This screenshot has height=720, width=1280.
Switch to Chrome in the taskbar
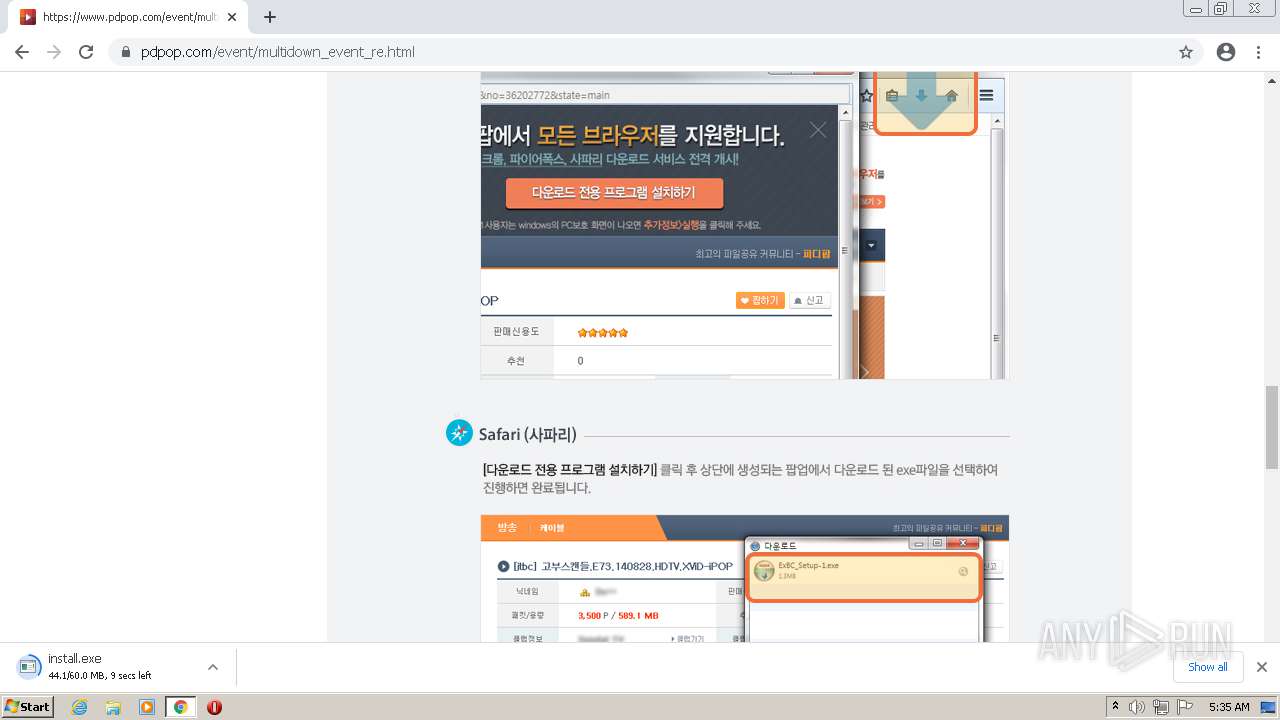[x=181, y=707]
